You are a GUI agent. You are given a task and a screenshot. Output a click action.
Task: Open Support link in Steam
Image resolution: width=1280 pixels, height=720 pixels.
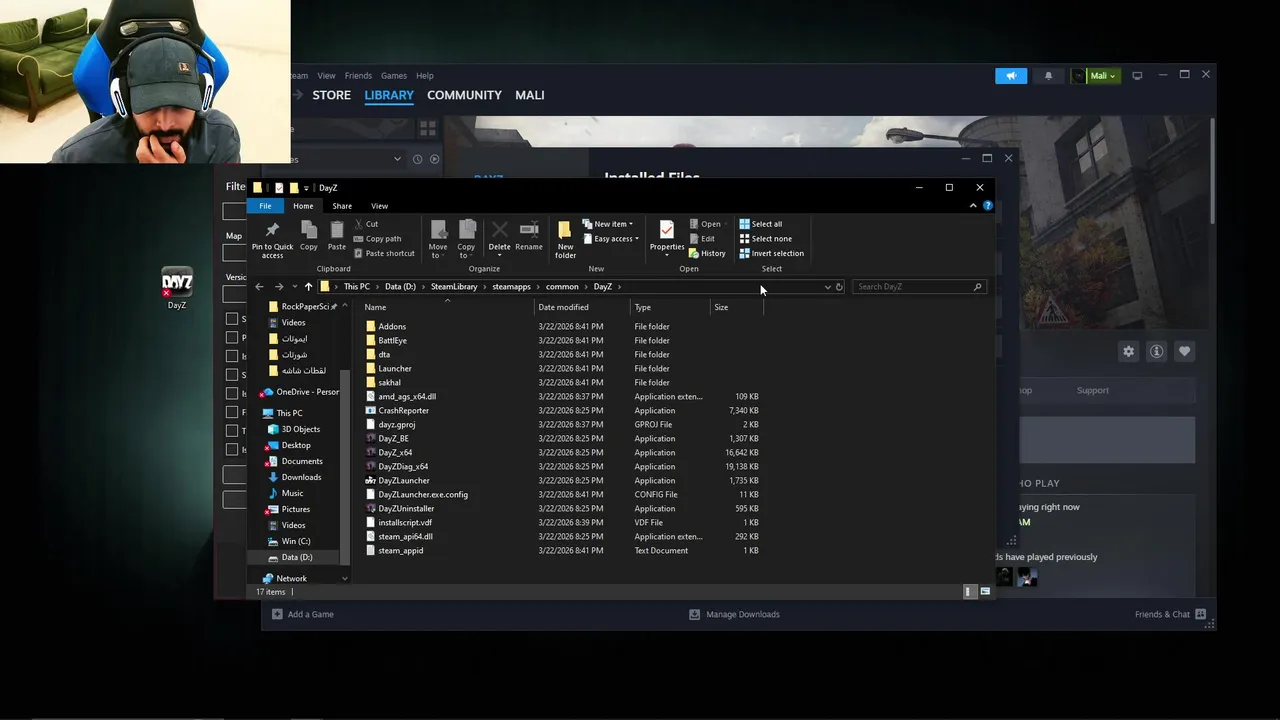pos(1093,390)
